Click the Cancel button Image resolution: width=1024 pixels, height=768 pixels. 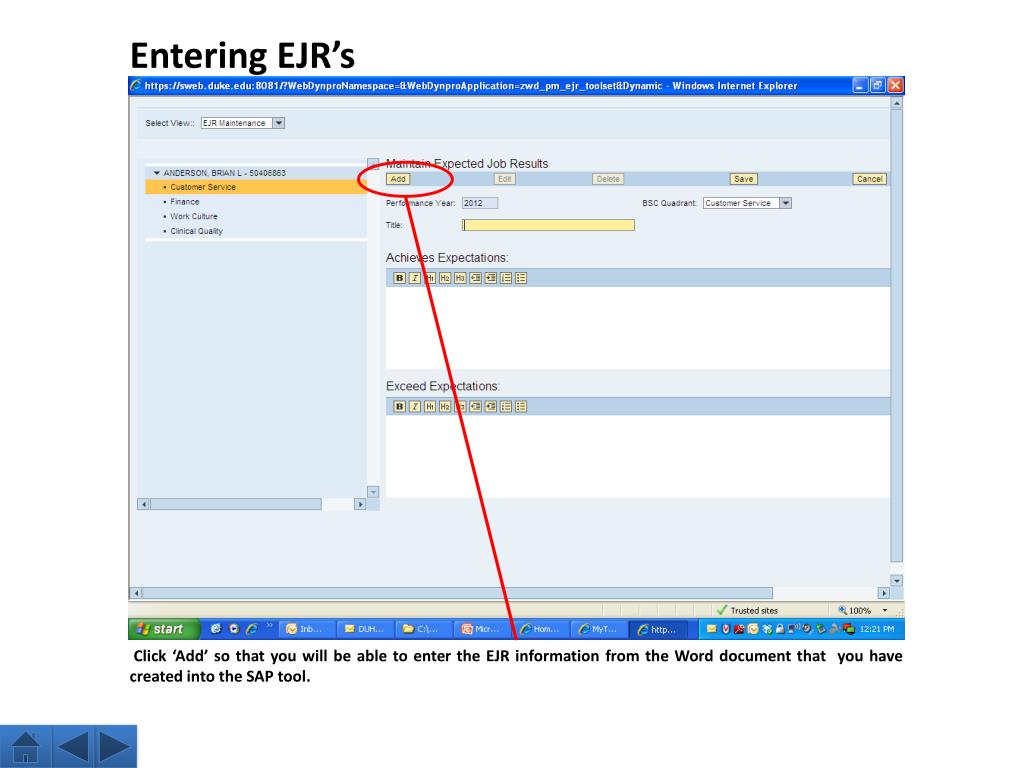click(x=869, y=179)
